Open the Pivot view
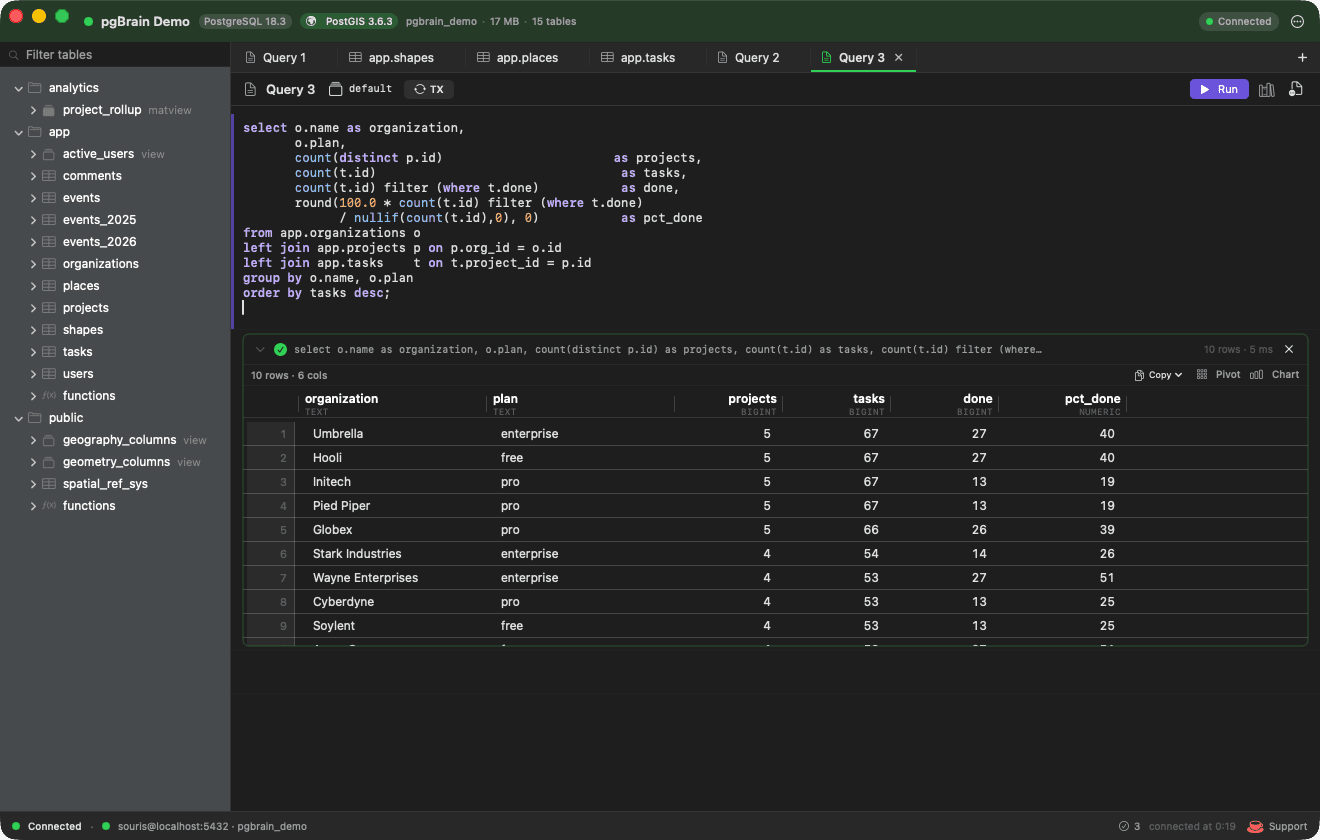The height and width of the screenshot is (840, 1320). pos(1218,375)
